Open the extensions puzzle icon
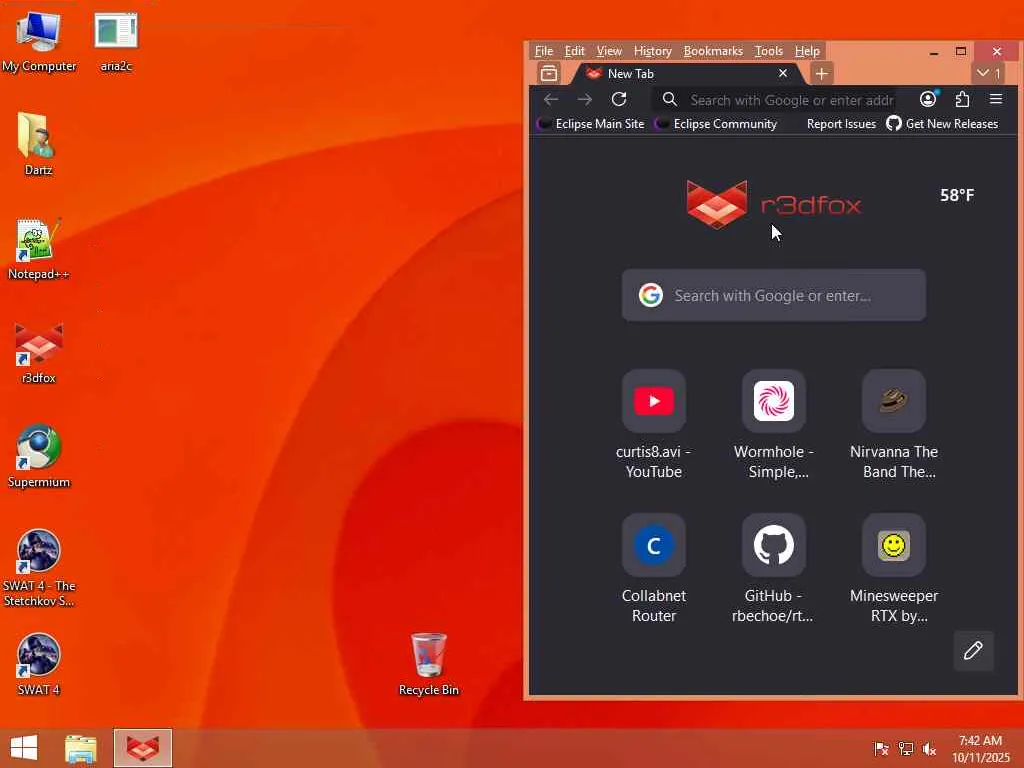 (962, 99)
